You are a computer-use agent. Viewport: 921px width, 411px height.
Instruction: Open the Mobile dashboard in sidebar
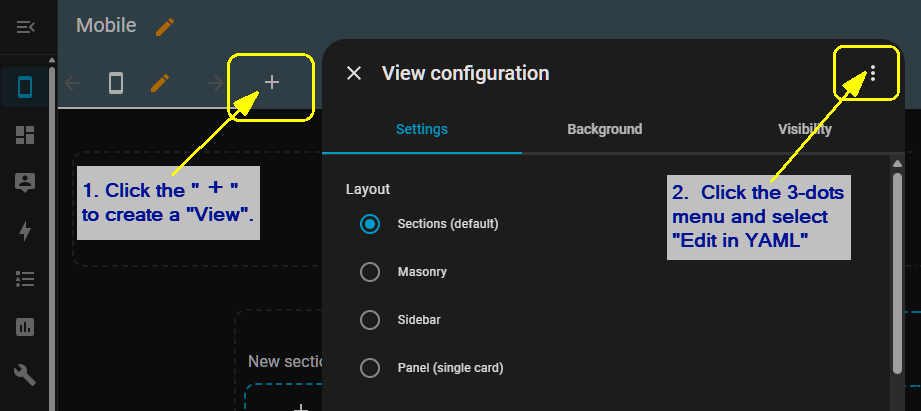tap(25, 87)
